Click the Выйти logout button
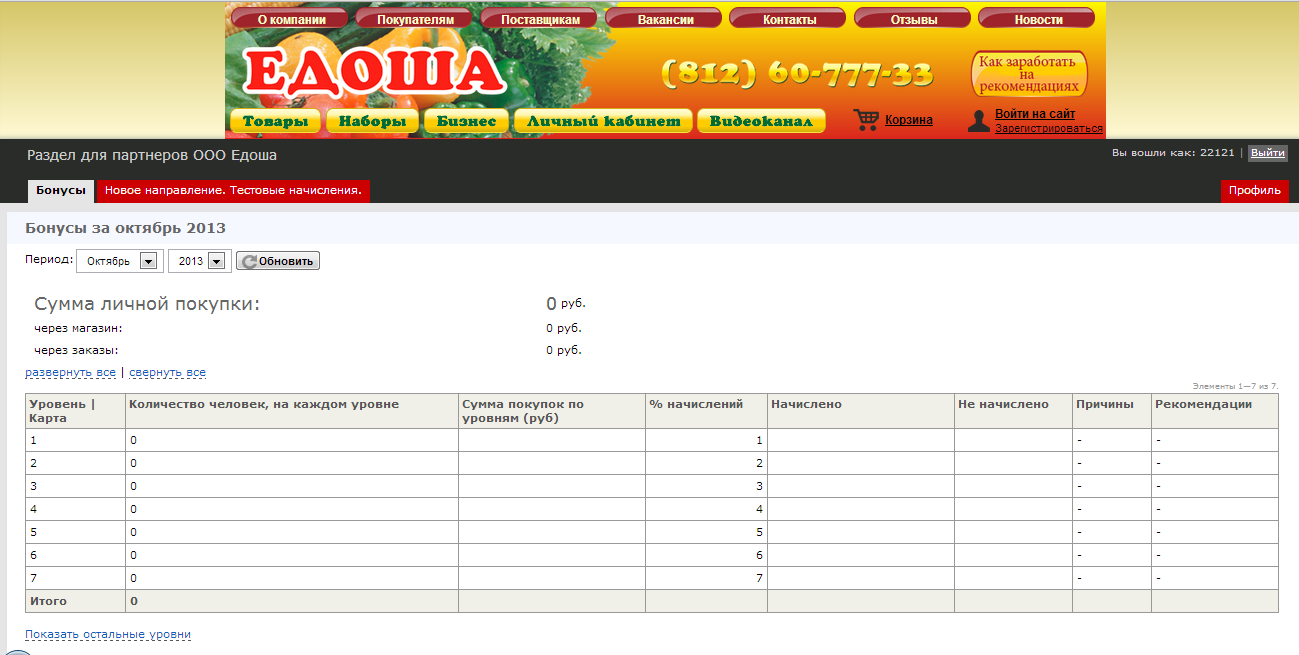Image resolution: width=1299 pixels, height=655 pixels. point(1268,153)
